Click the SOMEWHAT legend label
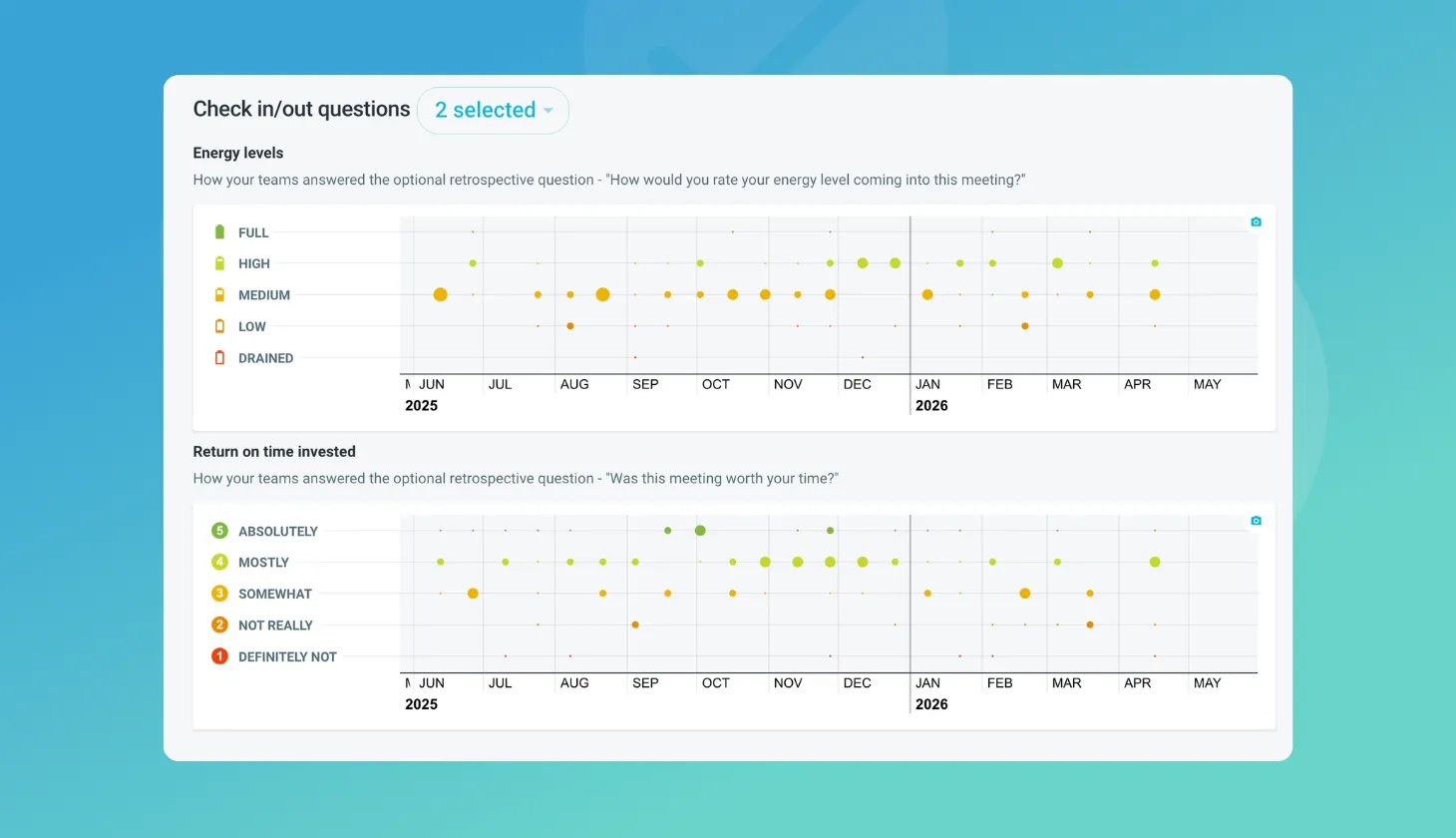Image resolution: width=1456 pixels, height=838 pixels. point(275,595)
